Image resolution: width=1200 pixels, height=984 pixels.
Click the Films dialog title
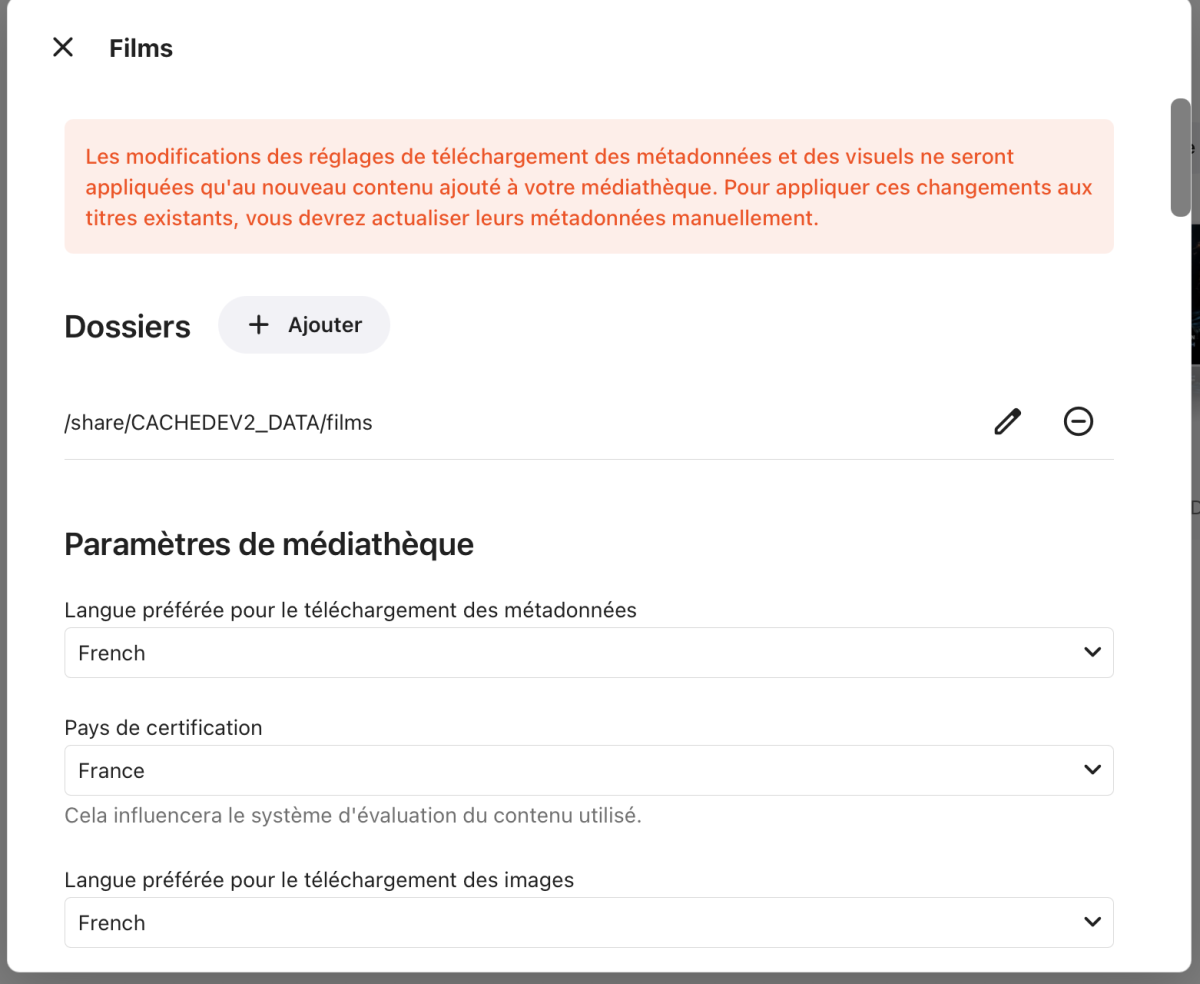coord(140,47)
